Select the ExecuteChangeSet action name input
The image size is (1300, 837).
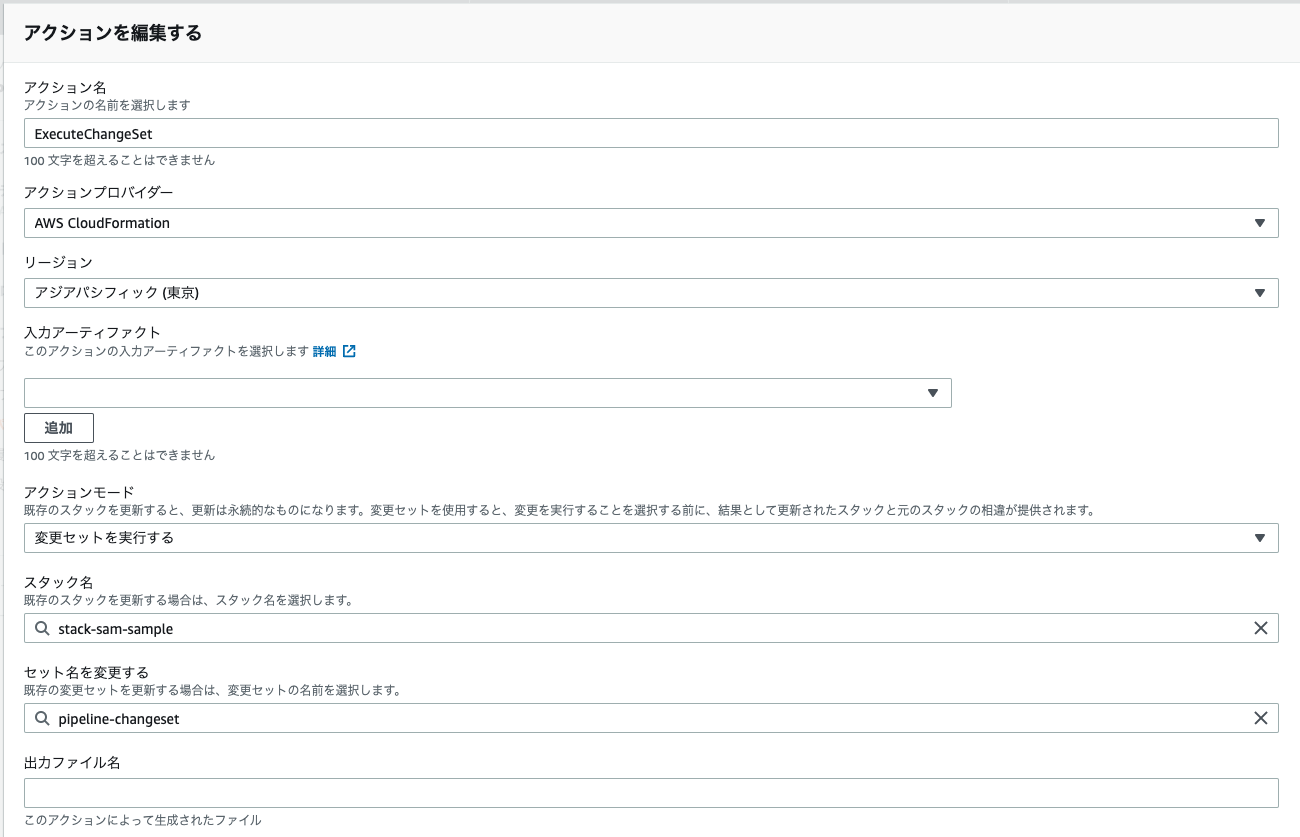click(x=650, y=132)
